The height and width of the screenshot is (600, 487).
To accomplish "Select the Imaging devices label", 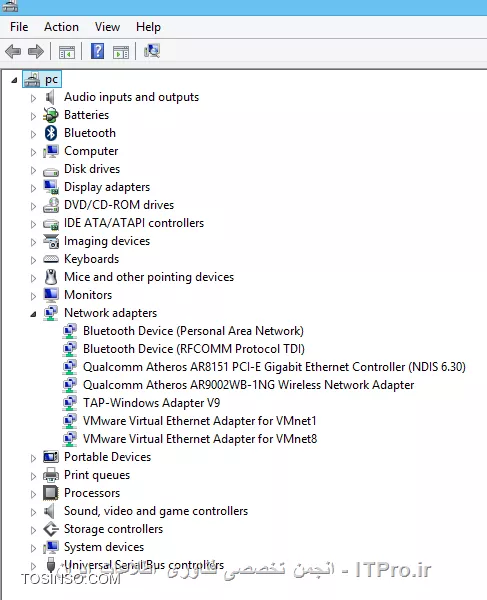I will [107, 241].
